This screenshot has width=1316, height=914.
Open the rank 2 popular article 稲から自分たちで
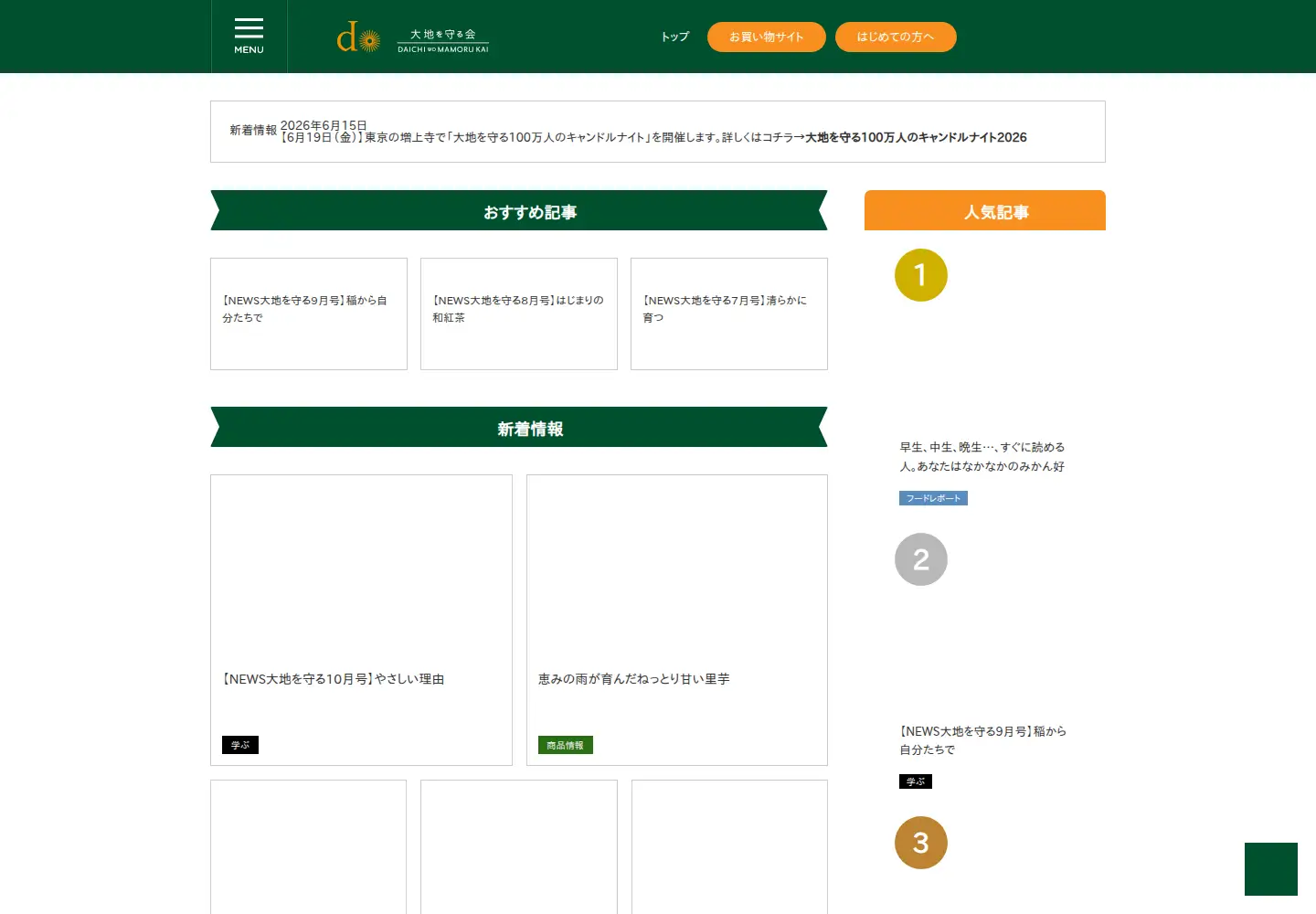point(983,740)
